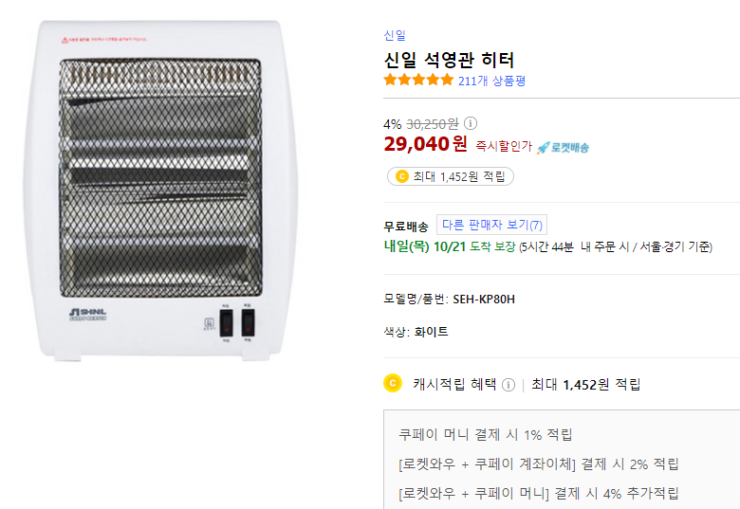The image size is (740, 509).
Task: Click the 로켓와우 + 쿠페이 계좌이체 2% 적립 line
Action: [x=538, y=464]
